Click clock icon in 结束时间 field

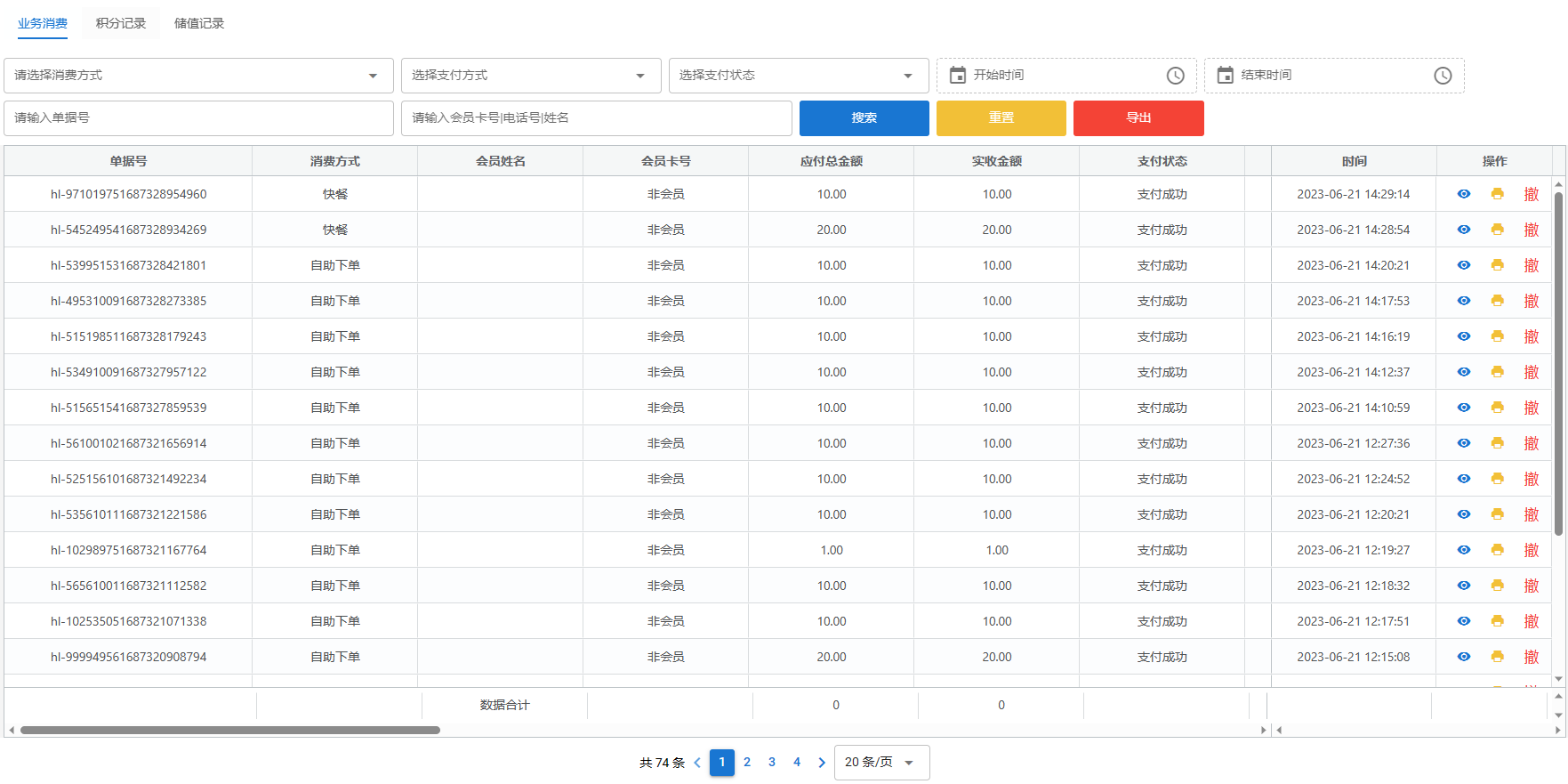[x=1443, y=76]
